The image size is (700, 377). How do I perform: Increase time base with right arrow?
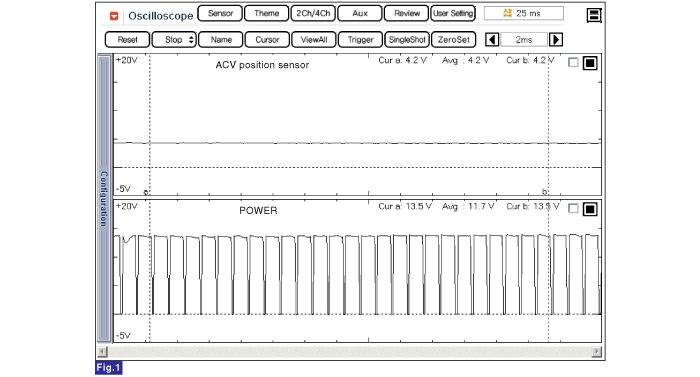pos(556,40)
